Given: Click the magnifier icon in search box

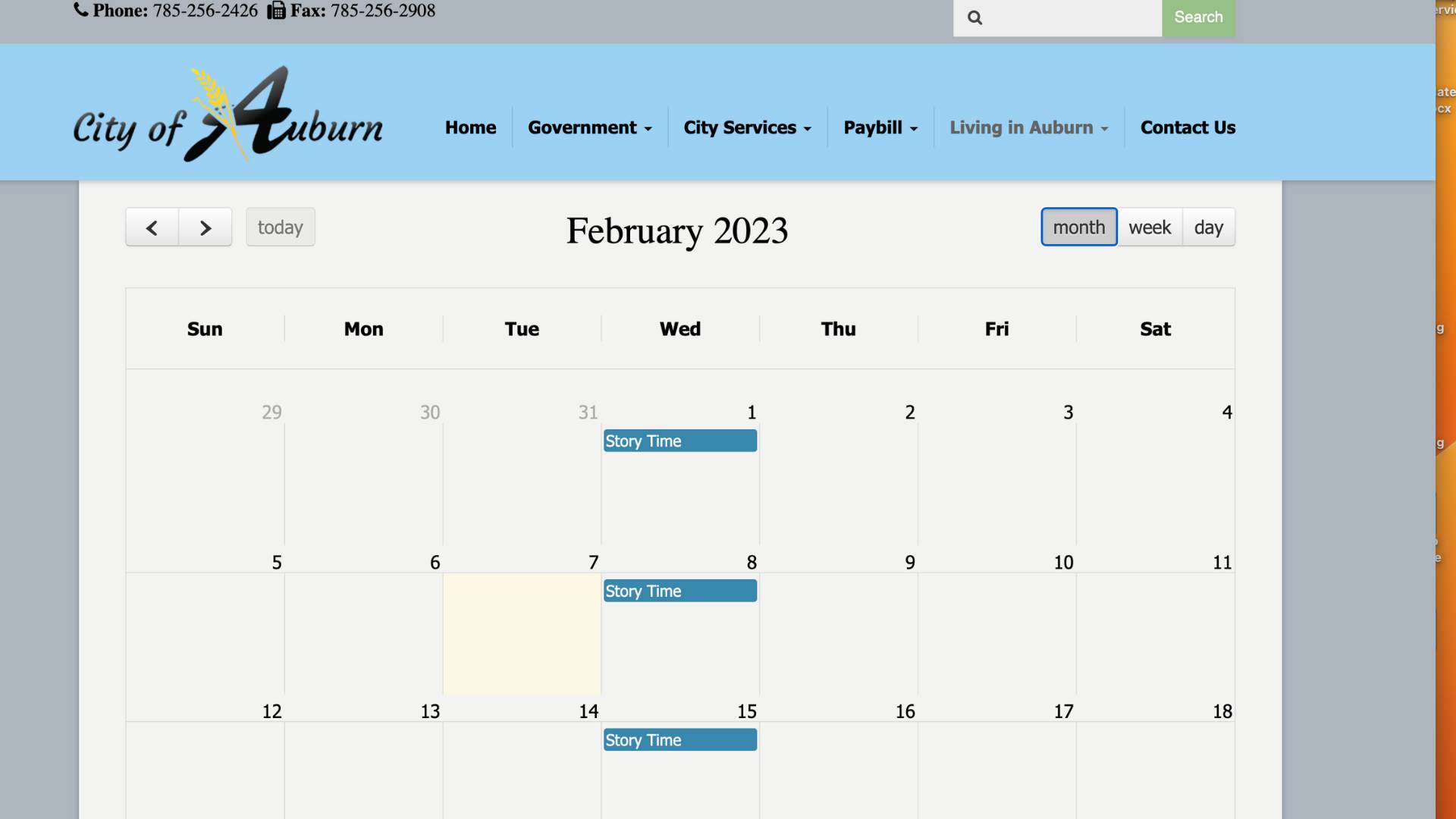Looking at the screenshot, I should [x=975, y=17].
